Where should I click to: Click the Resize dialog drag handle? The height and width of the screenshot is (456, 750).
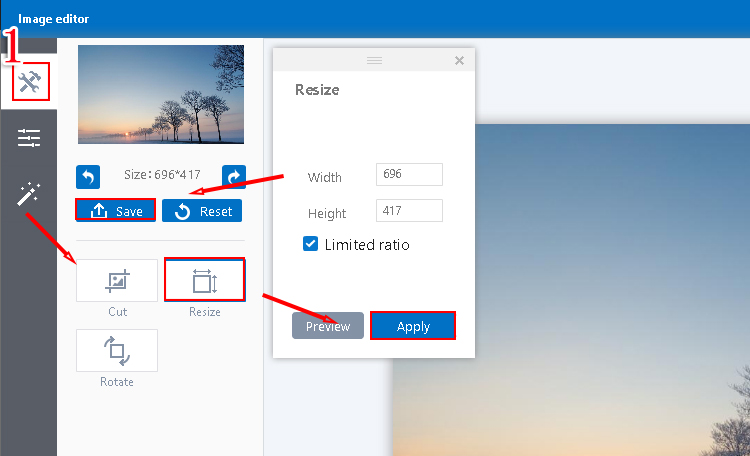point(374,61)
